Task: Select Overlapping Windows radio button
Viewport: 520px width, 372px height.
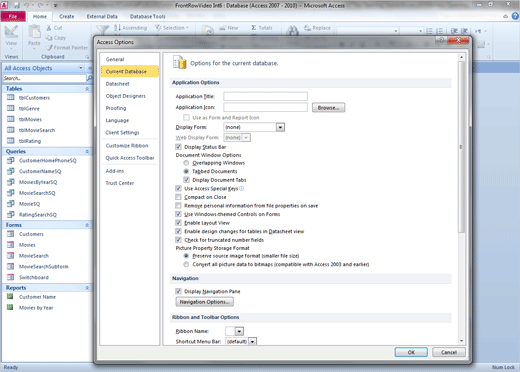Action: pos(186,163)
